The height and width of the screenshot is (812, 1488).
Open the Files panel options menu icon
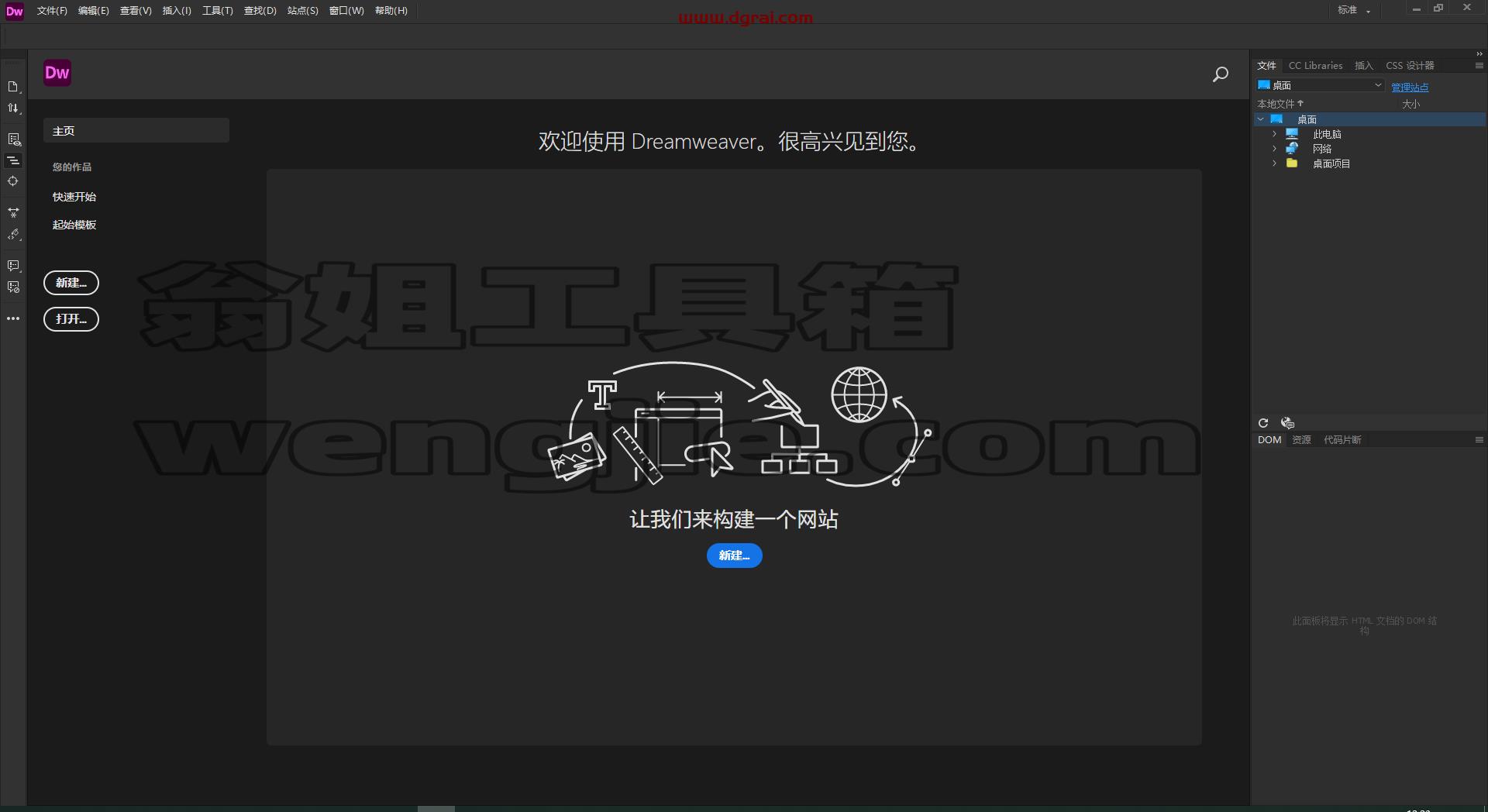click(x=1479, y=66)
